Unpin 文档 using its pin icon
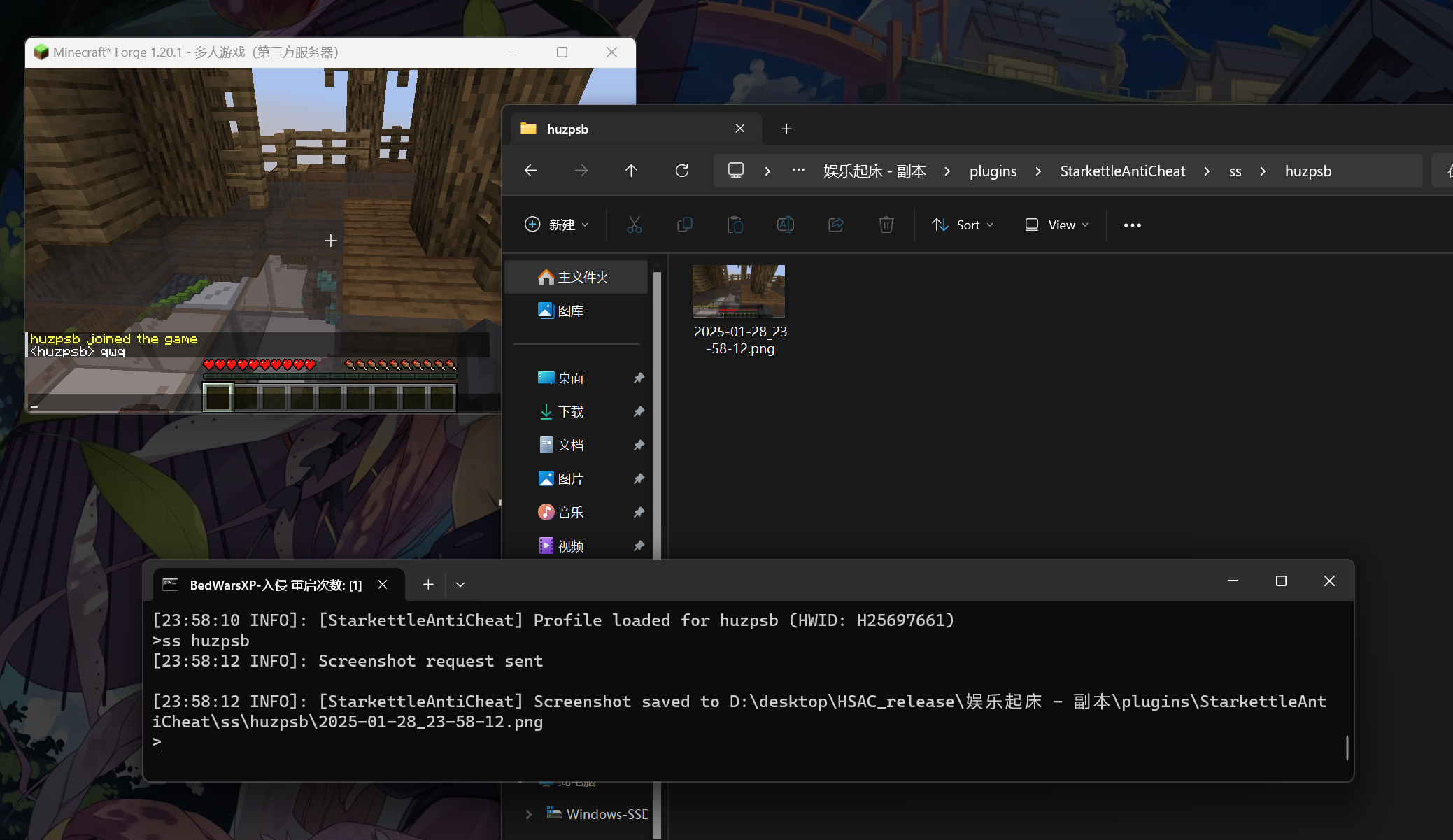1453x840 pixels. pos(638,445)
